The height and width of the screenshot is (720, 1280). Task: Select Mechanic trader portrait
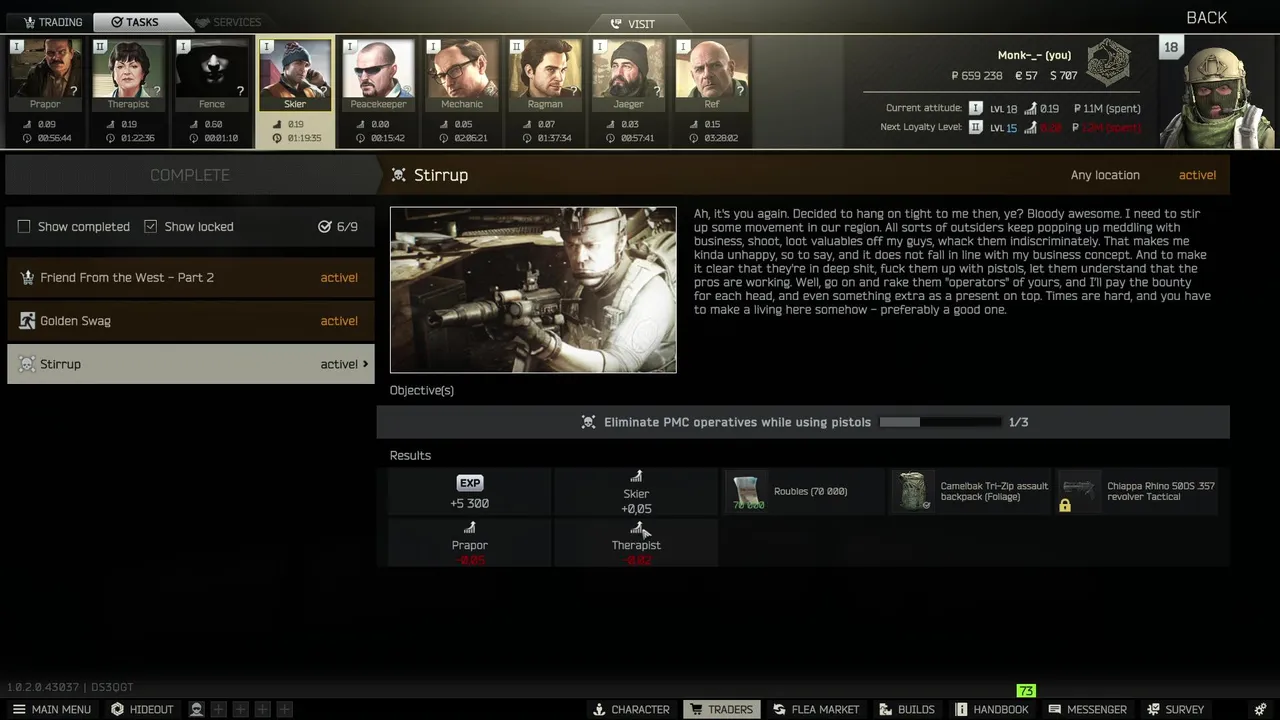coord(462,75)
